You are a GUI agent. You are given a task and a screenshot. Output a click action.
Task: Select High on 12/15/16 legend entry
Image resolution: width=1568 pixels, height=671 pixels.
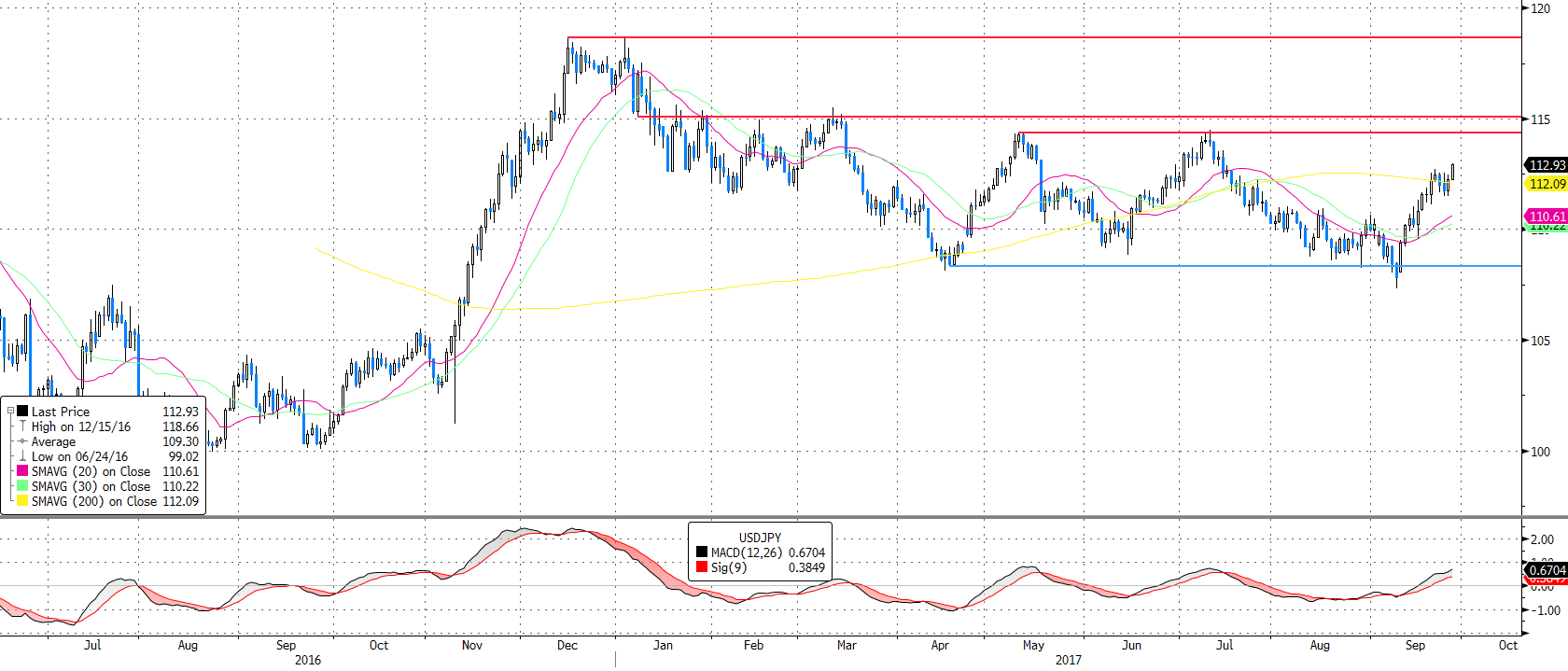pyautogui.click(x=81, y=426)
